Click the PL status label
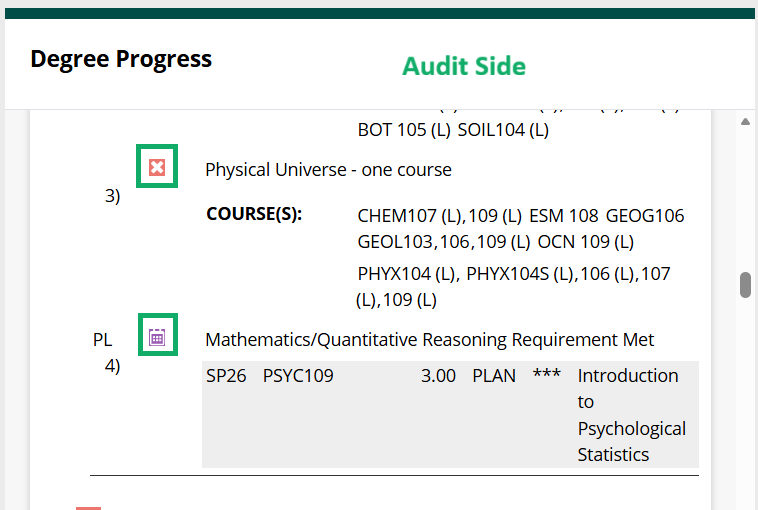The height and width of the screenshot is (510, 758). click(x=102, y=340)
